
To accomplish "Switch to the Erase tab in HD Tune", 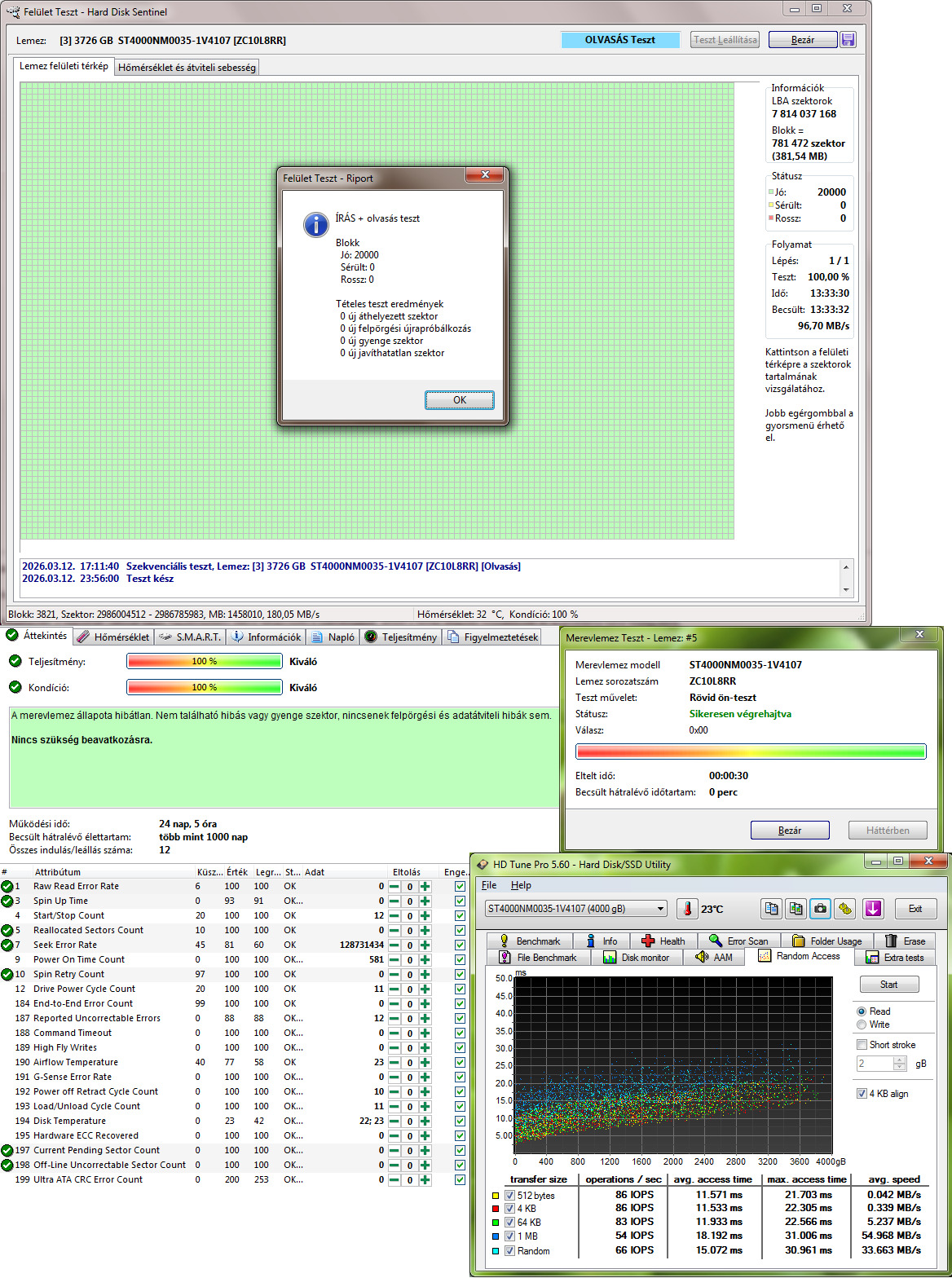I will tap(905, 941).
